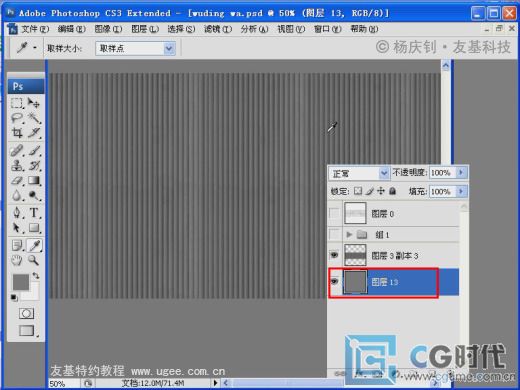Enable lock image pixels

369,191
